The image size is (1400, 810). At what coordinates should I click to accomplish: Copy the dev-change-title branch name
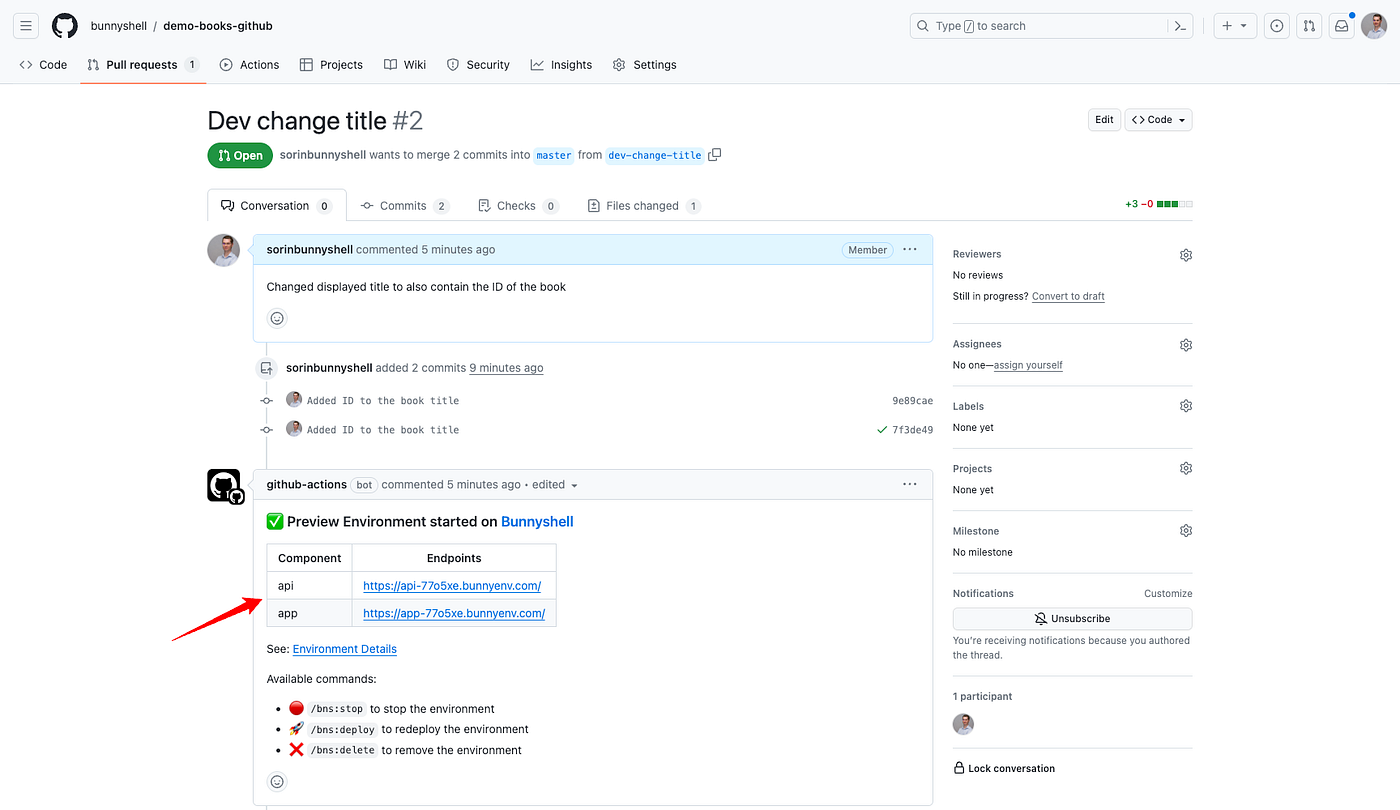coord(715,155)
